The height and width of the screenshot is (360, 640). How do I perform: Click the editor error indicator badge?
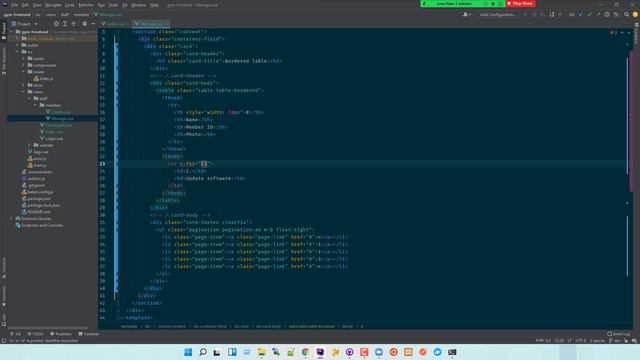[613, 33]
